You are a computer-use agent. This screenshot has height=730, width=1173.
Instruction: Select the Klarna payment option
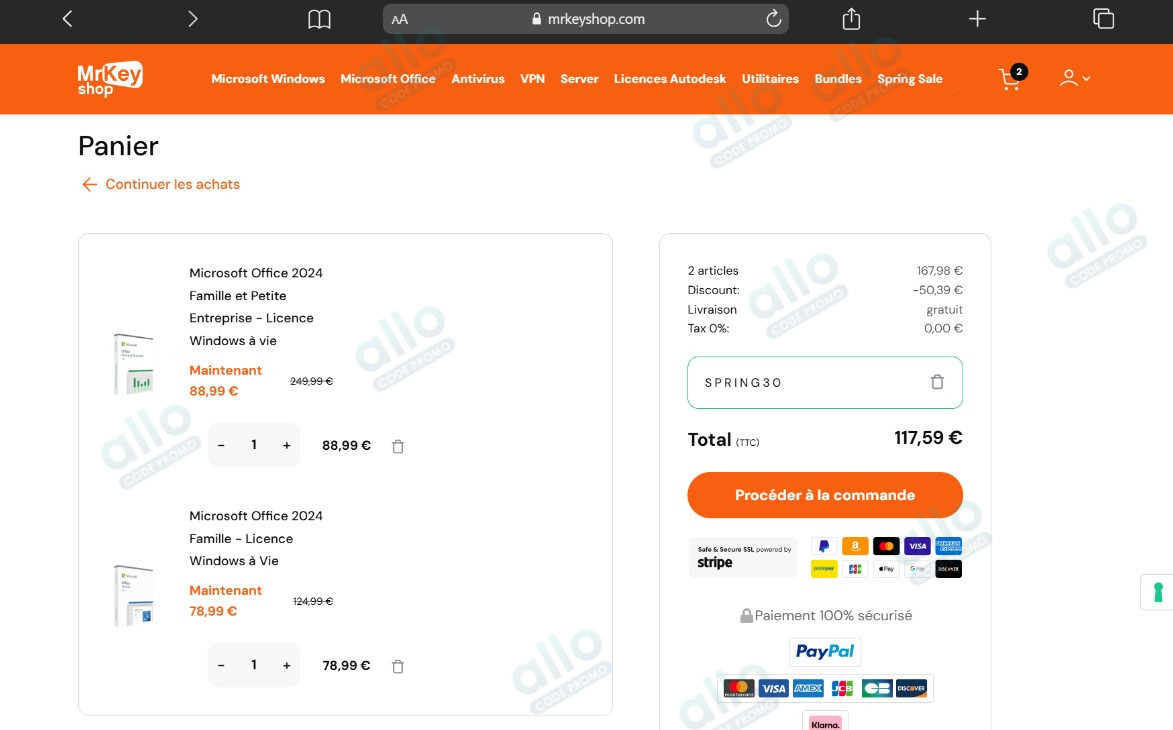click(824, 722)
